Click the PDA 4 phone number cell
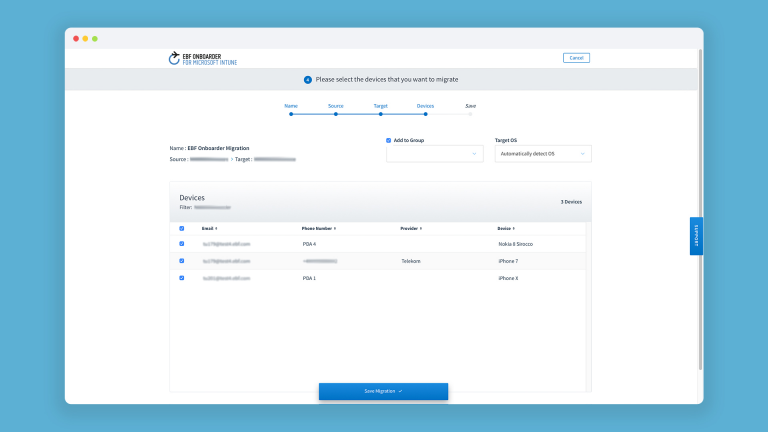 [x=309, y=244]
